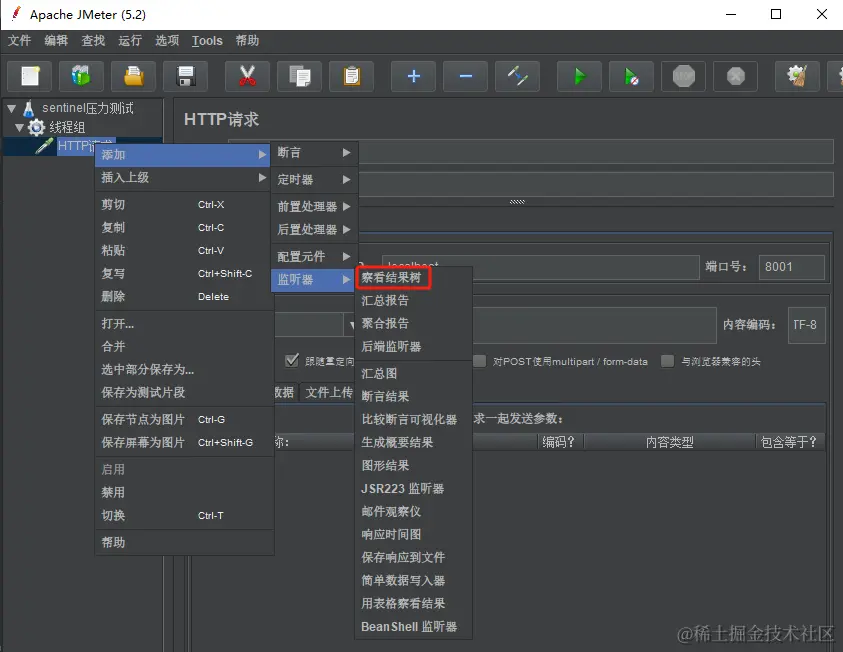
Task: Expand all with the plus icon
Action: [413, 76]
